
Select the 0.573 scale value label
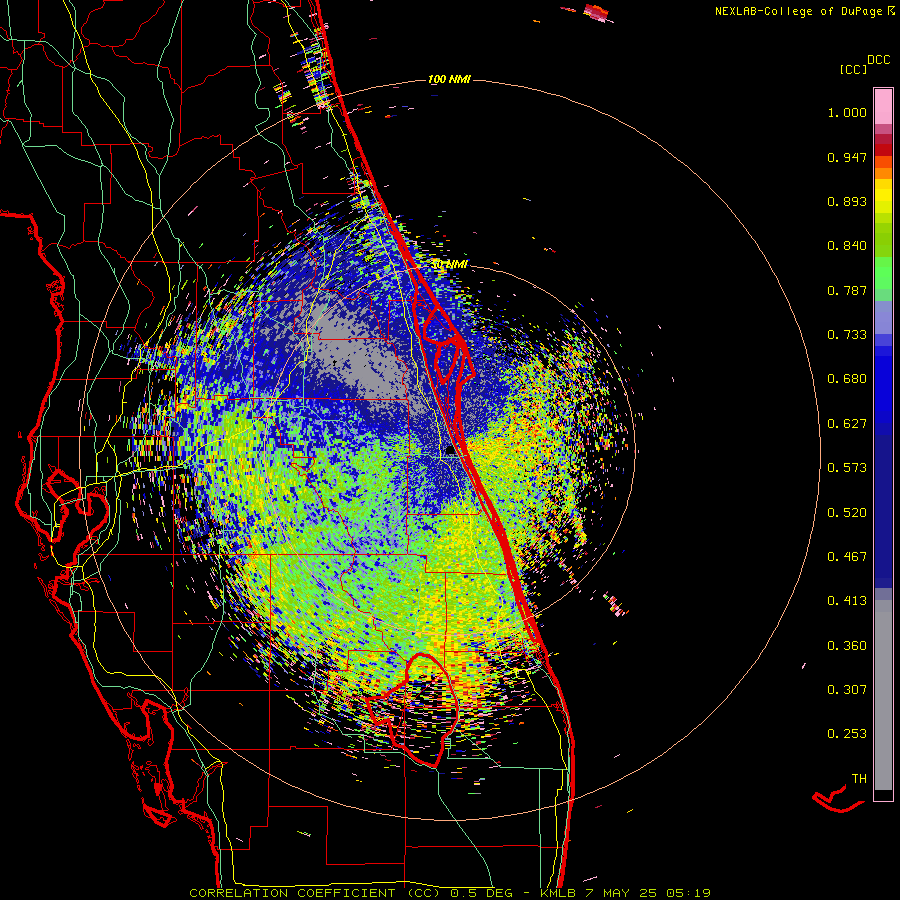click(847, 468)
